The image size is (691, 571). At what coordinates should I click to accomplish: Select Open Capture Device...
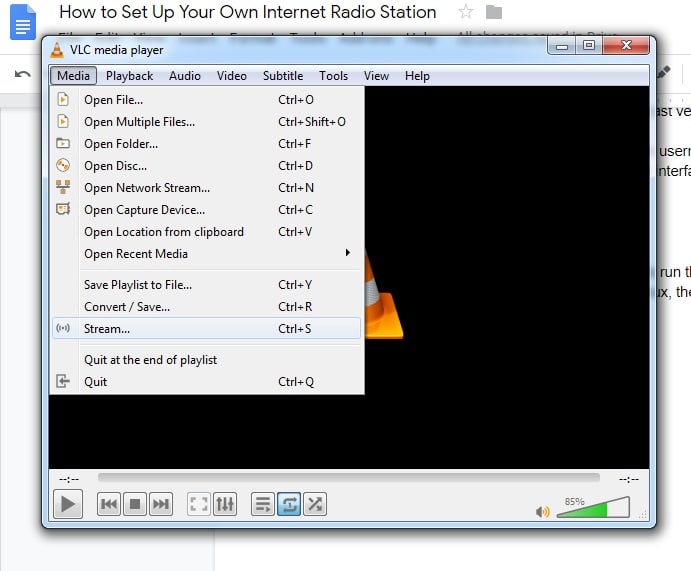pyautogui.click(x=206, y=210)
